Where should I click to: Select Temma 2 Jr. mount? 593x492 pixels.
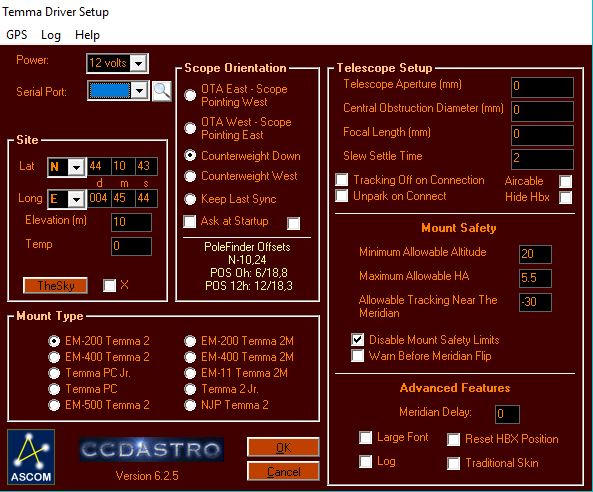tap(190, 389)
